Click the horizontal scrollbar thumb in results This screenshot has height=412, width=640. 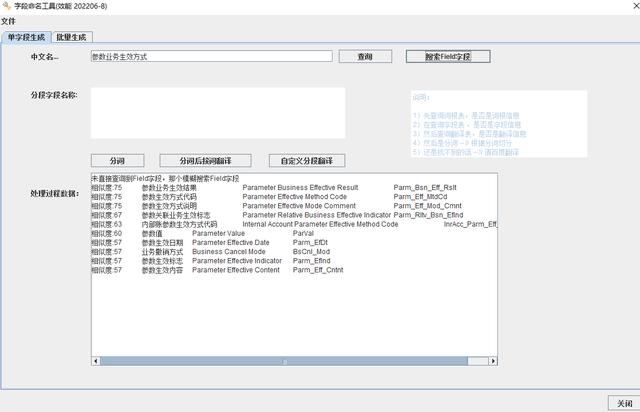click(x=287, y=362)
